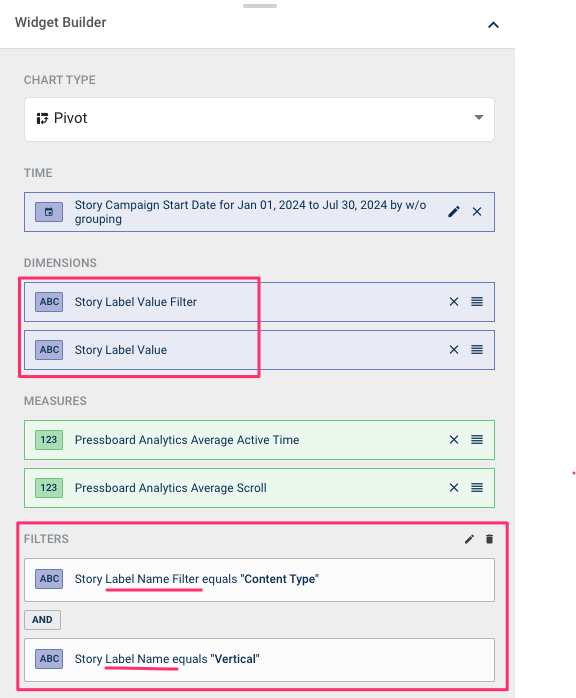Click the TIME section label
This screenshot has height=698, width=576.
coord(38,173)
